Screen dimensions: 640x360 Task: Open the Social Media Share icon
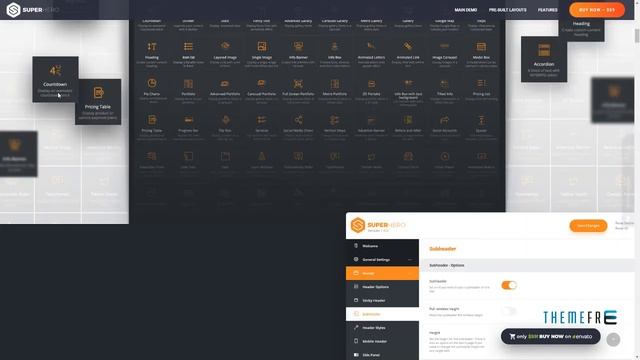pos(298,120)
